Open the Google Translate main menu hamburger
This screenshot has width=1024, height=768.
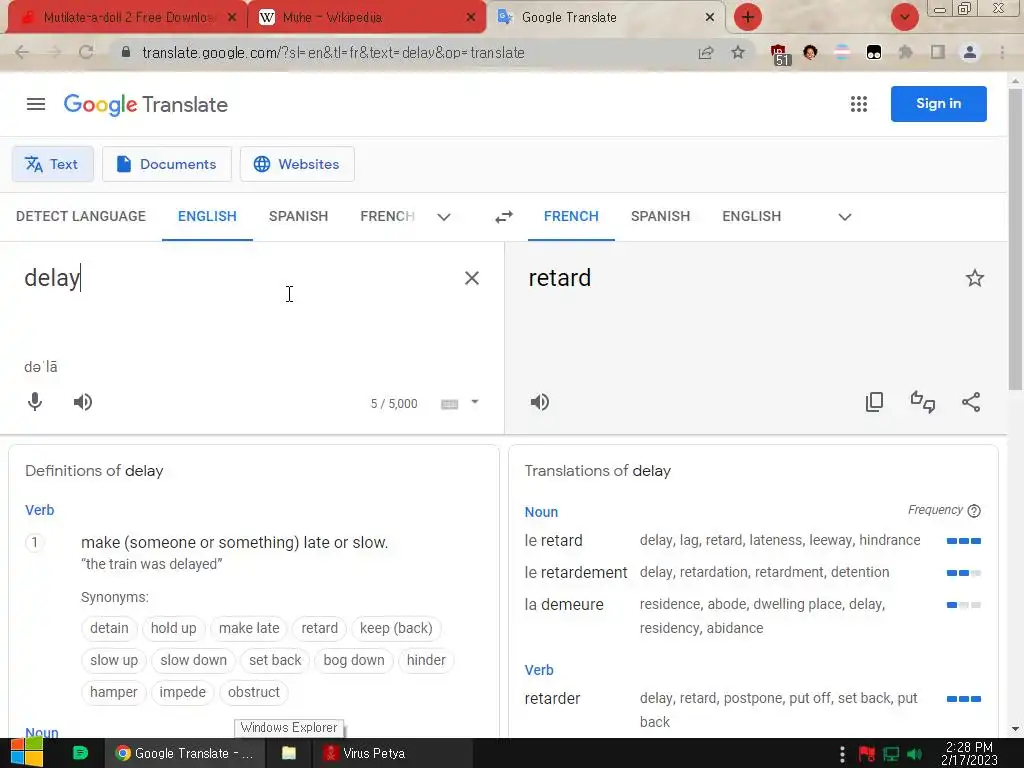(36, 104)
